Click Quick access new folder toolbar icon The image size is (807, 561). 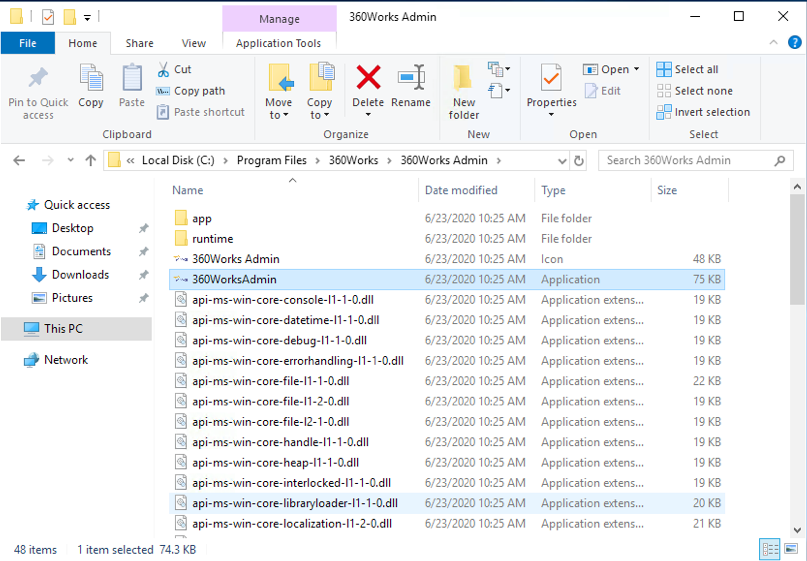(70, 17)
